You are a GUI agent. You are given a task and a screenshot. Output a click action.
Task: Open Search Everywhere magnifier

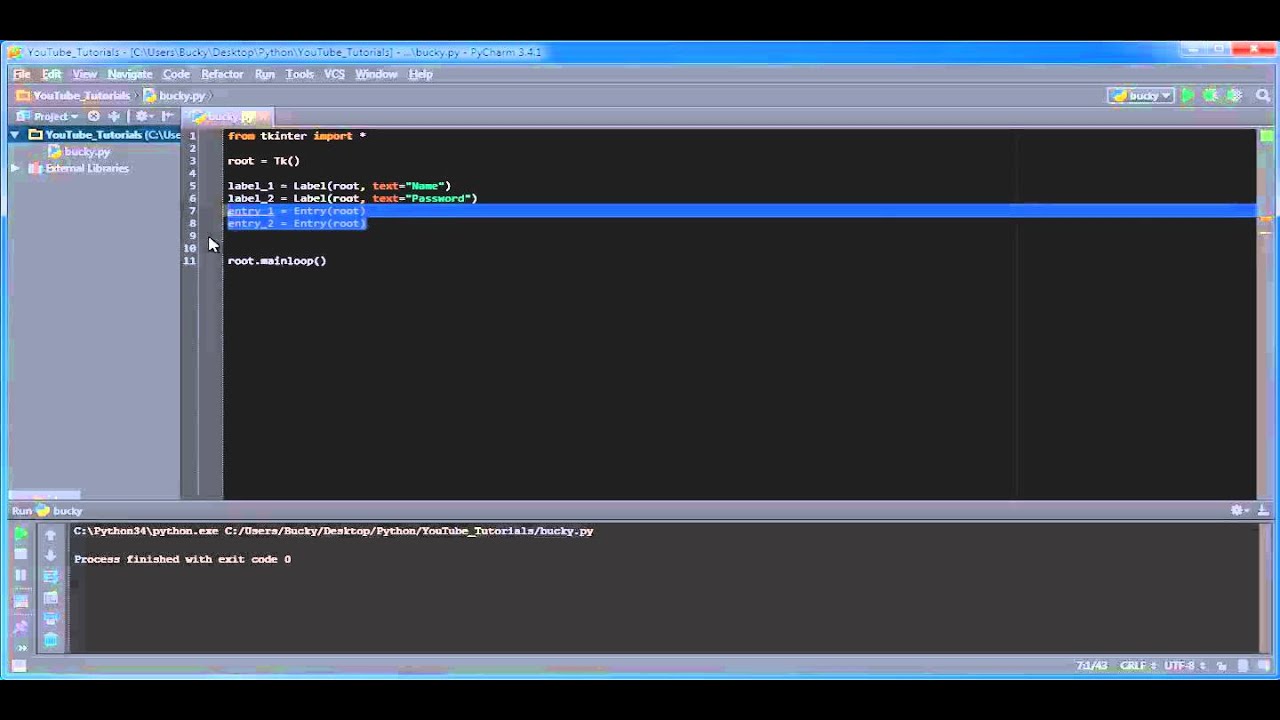[1263, 96]
